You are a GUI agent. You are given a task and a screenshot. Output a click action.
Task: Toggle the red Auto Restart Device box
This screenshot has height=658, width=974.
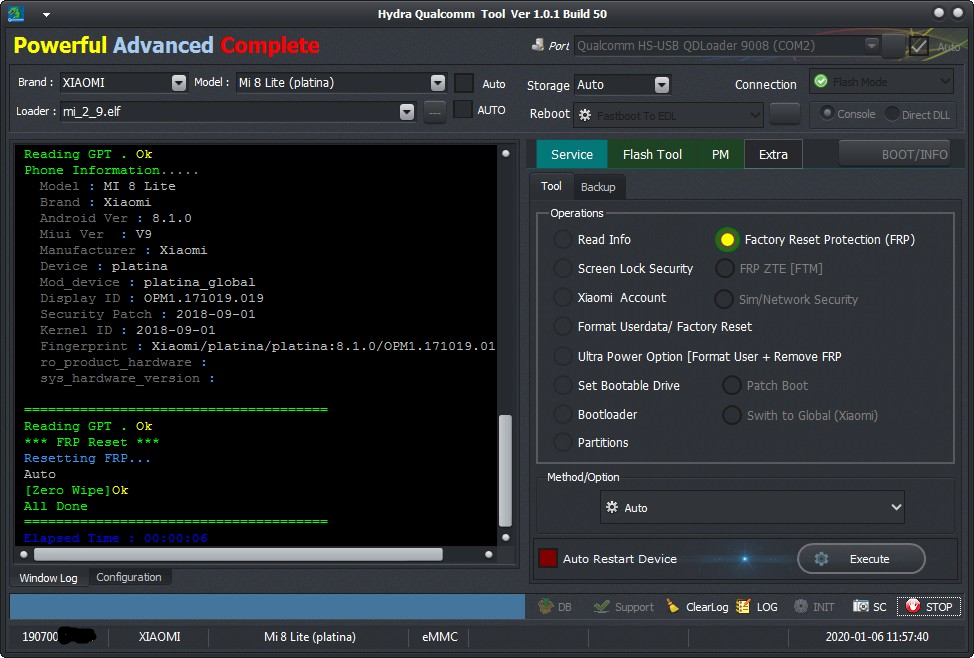point(548,559)
